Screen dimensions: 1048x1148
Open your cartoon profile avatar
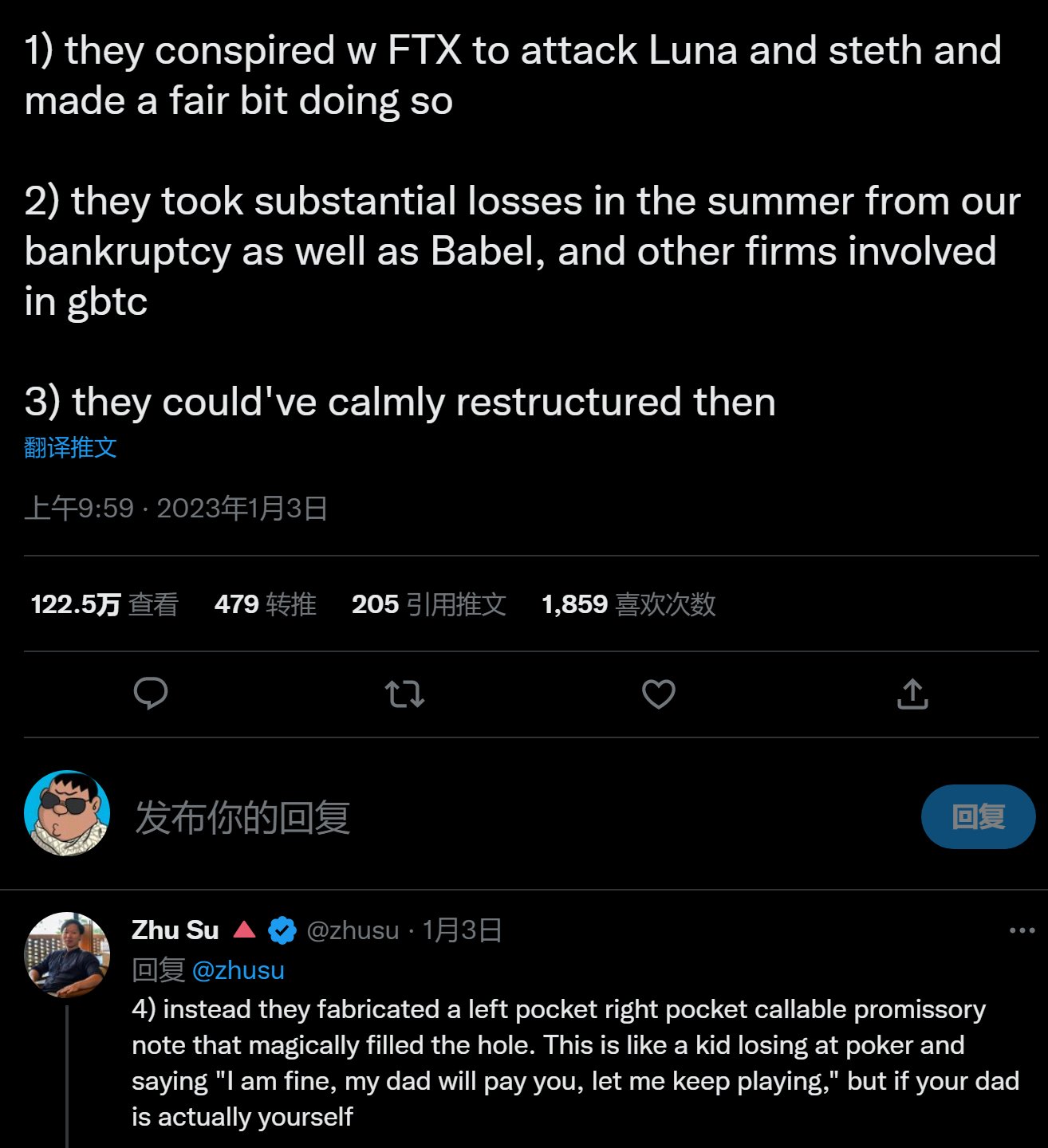coord(67,813)
